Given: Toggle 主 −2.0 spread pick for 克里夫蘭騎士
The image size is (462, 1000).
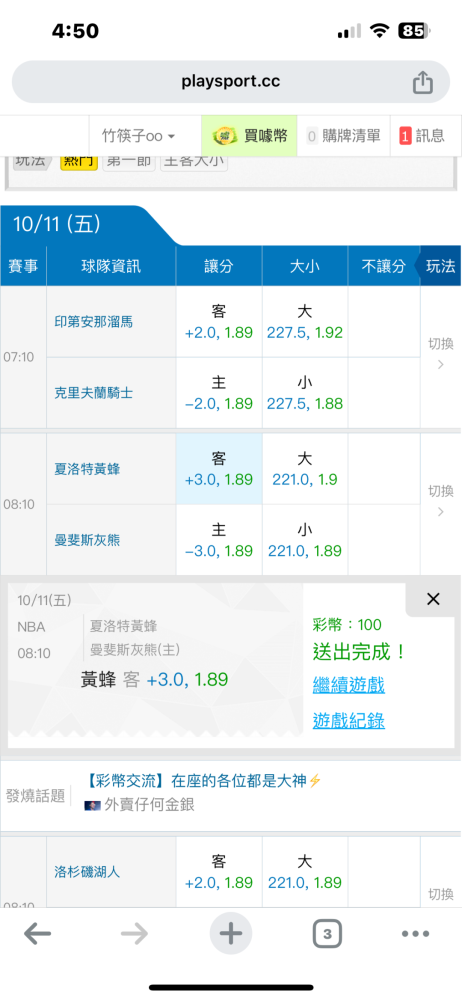Looking at the screenshot, I should coord(219,393).
